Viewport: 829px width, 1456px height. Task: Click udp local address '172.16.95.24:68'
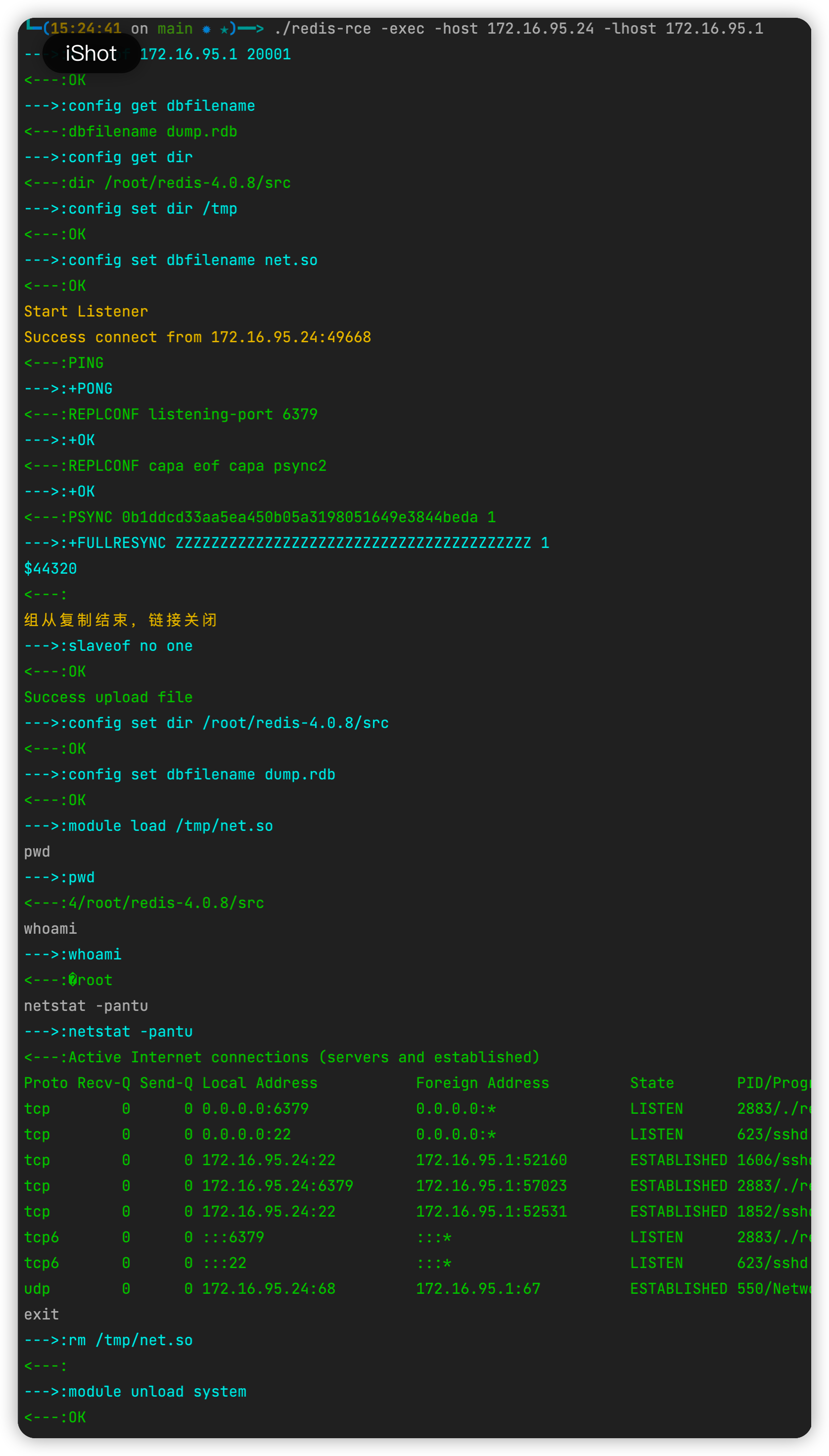pos(269,1288)
